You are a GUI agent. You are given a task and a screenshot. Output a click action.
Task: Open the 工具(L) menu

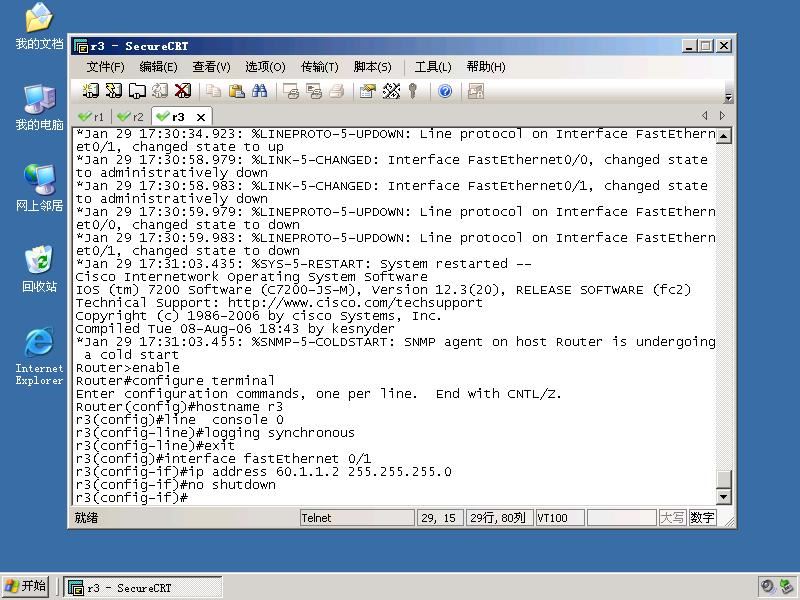point(433,67)
